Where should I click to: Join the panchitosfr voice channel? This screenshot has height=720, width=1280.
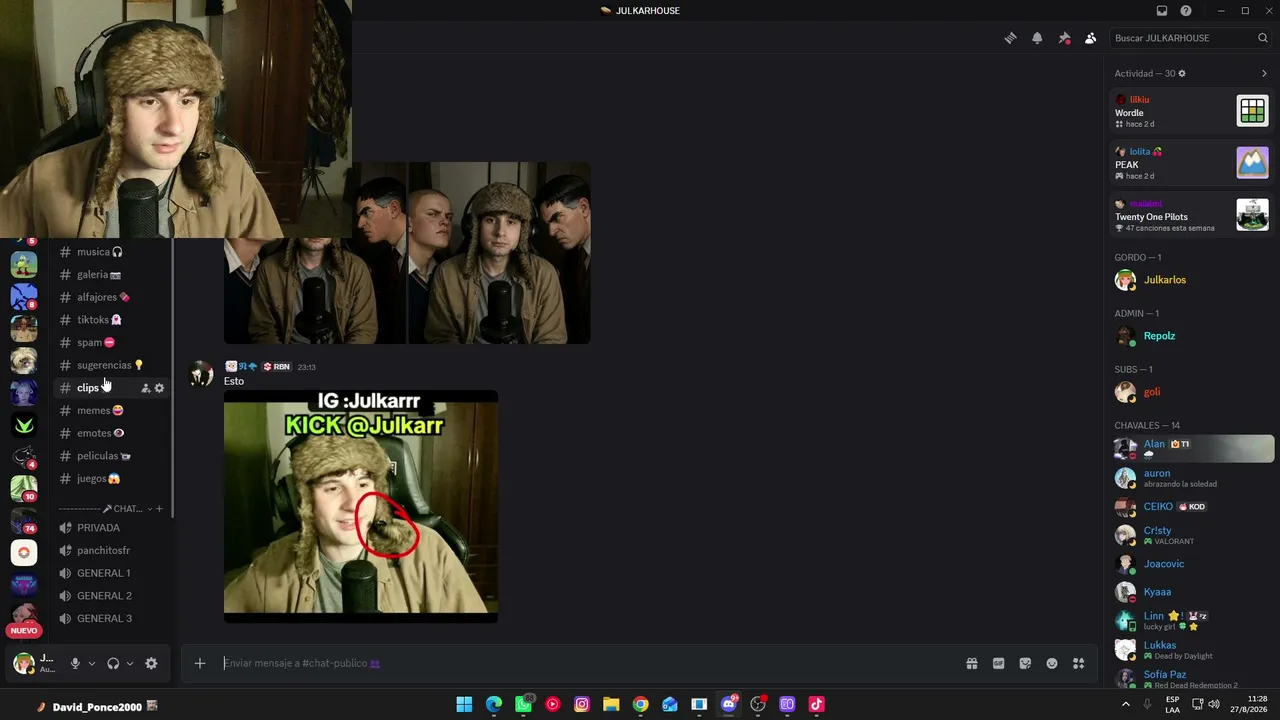(x=111, y=551)
